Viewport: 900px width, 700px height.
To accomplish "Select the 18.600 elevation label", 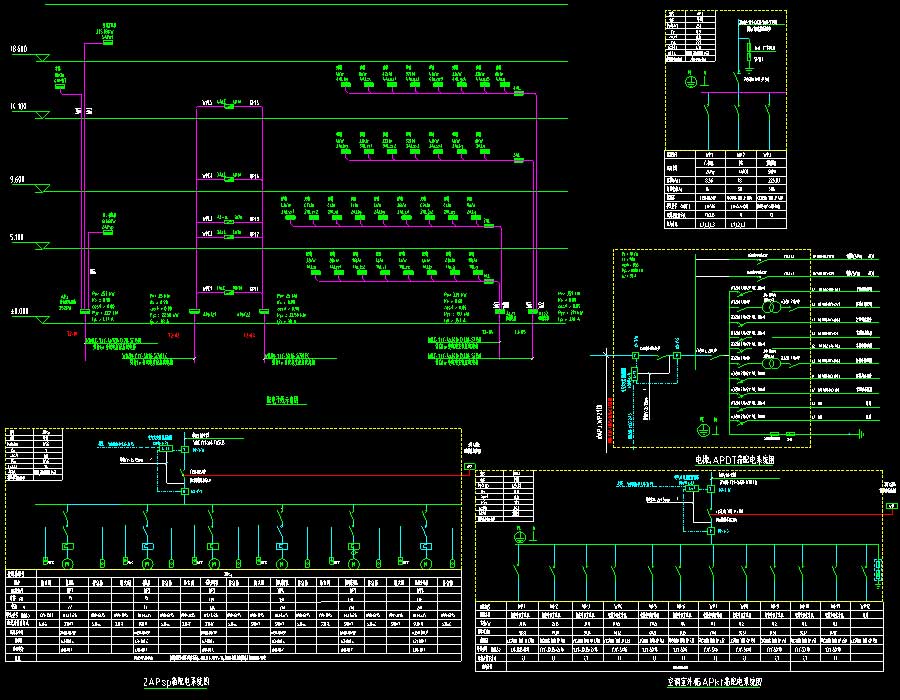I will 18,49.
